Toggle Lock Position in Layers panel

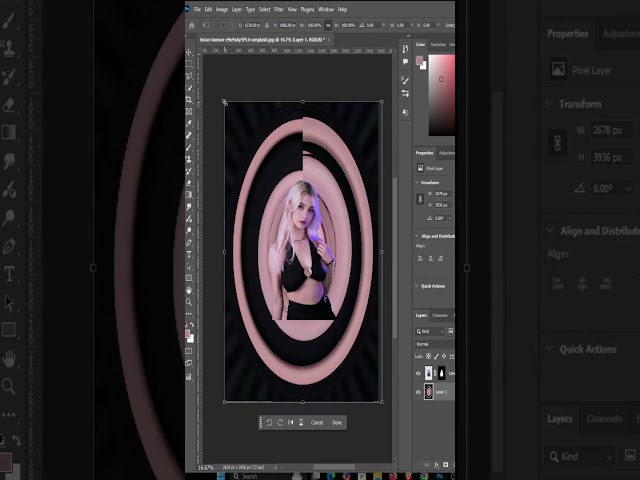[444, 356]
